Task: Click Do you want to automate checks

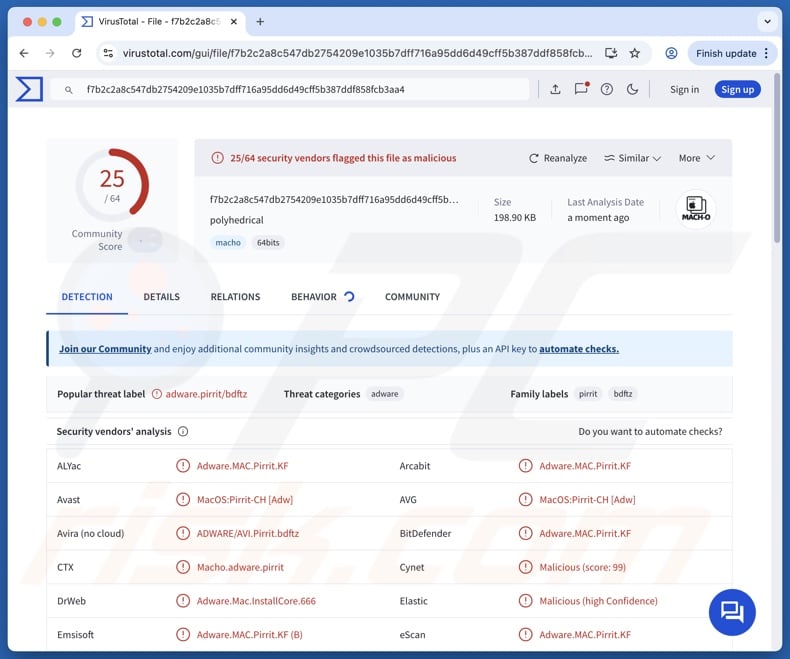Action: coord(650,431)
